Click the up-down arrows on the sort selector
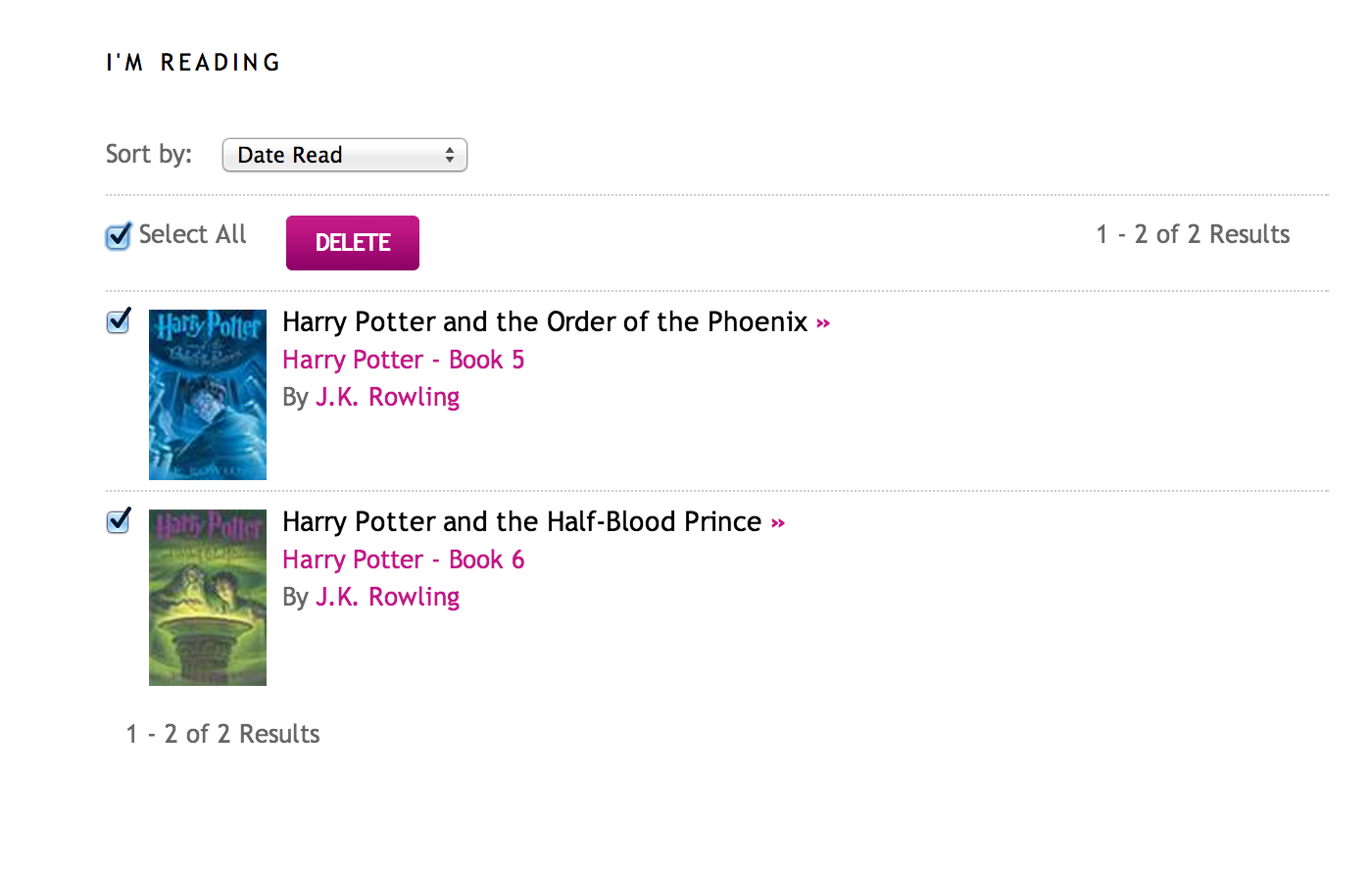 (450, 155)
